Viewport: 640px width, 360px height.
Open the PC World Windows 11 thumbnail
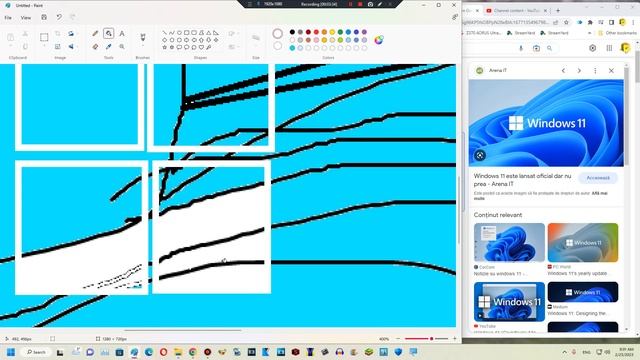583,242
